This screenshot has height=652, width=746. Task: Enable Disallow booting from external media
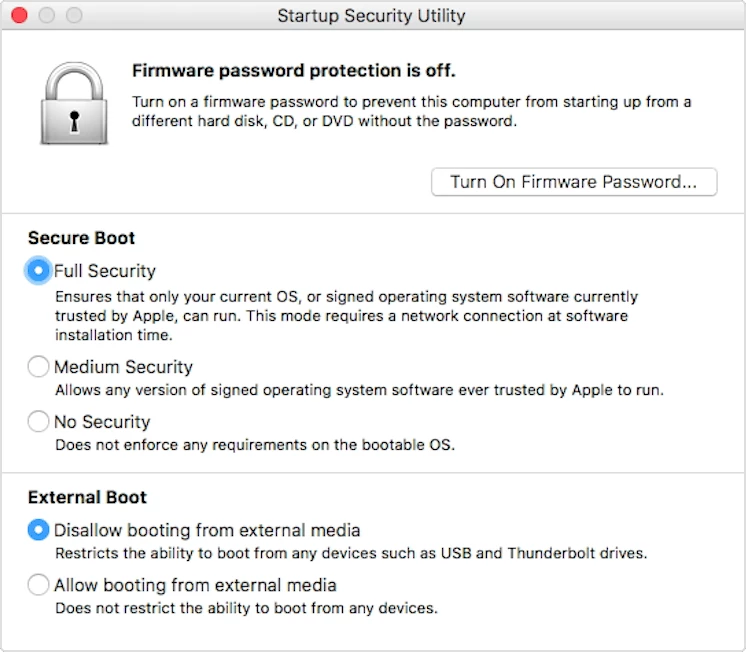[39, 530]
